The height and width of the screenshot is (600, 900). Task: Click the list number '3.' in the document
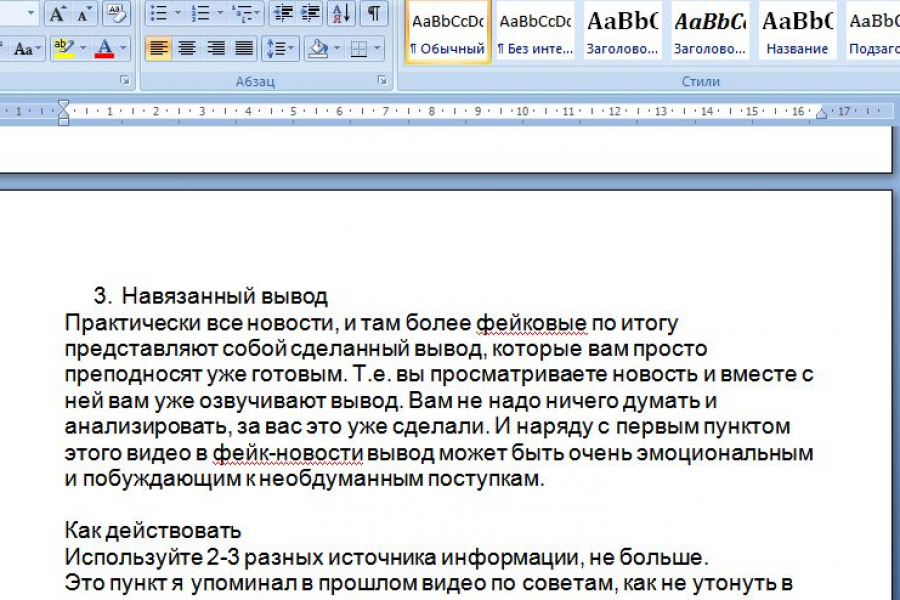102,296
